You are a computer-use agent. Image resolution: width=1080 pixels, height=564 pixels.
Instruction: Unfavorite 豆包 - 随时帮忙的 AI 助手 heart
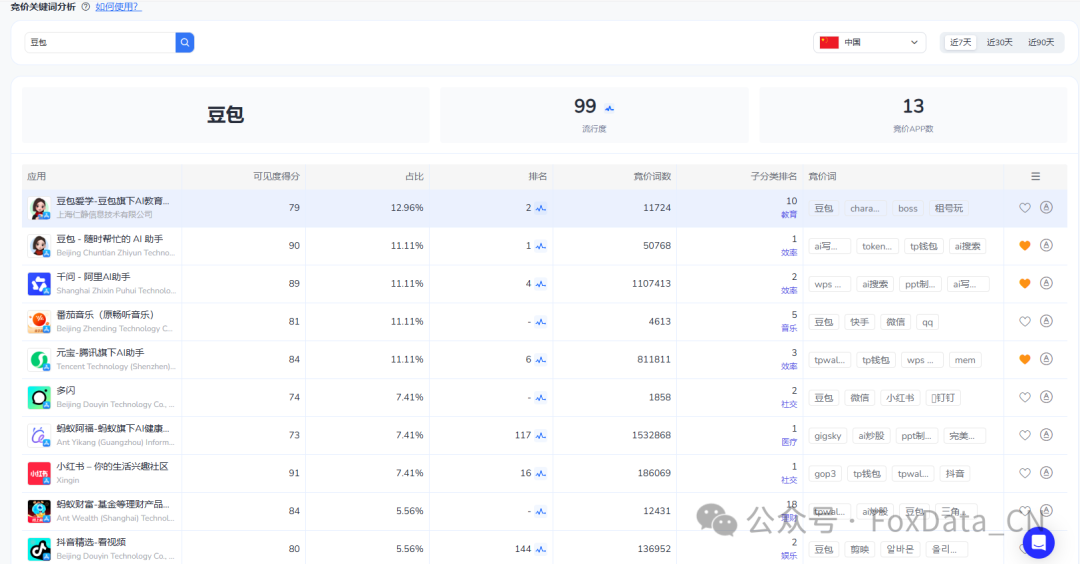coord(1025,246)
